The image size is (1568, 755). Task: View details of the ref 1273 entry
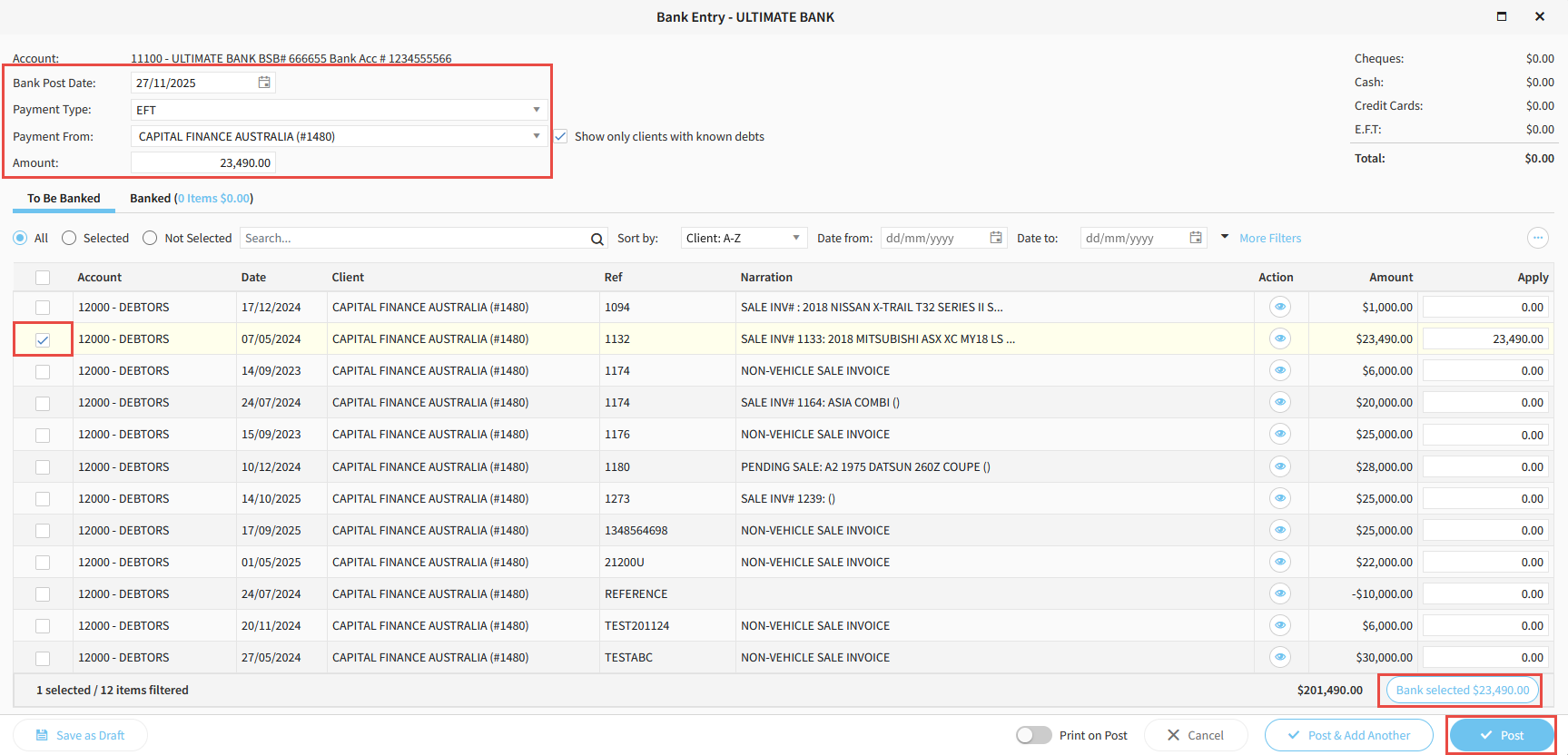pos(1280,498)
